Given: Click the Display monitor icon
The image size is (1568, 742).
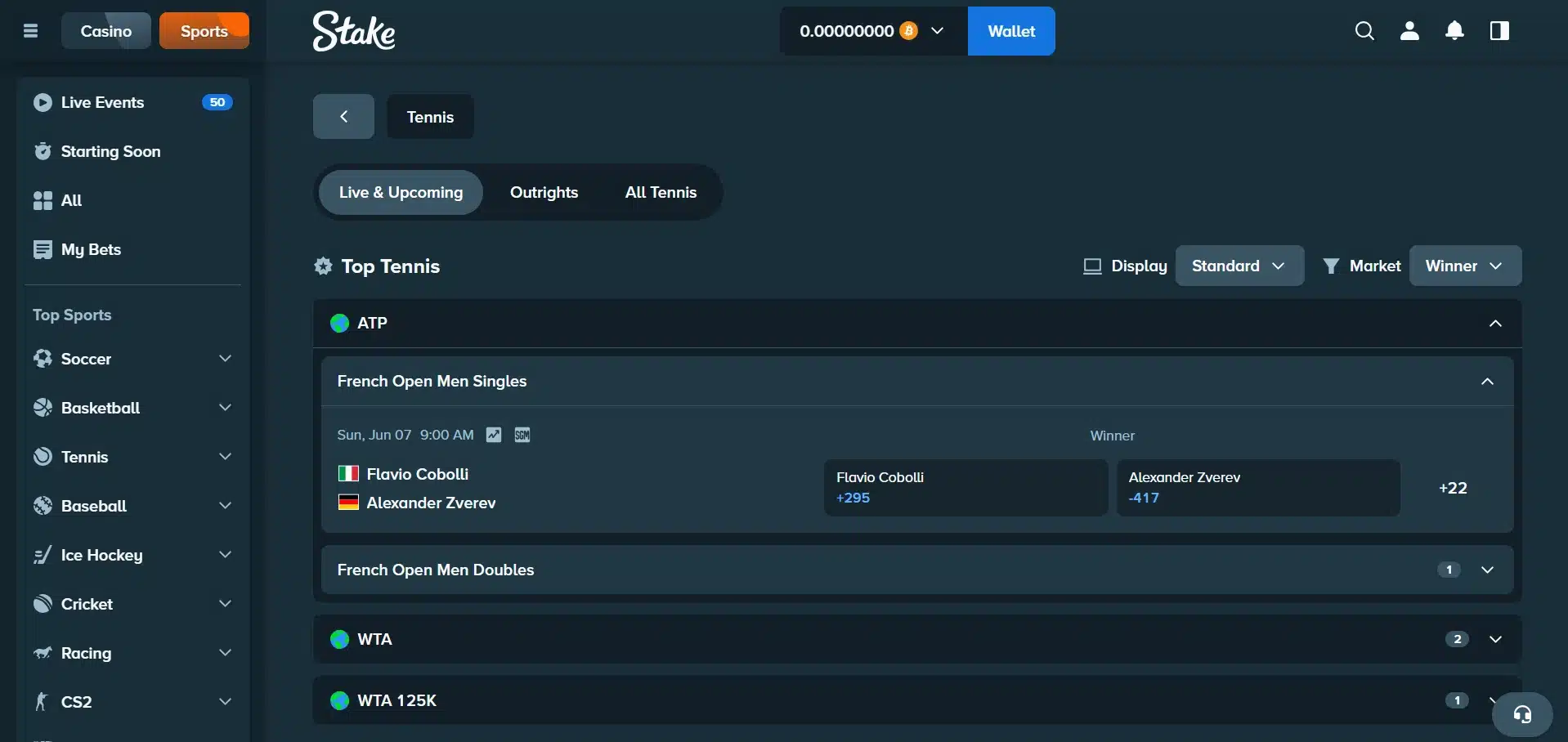Looking at the screenshot, I should (1092, 266).
